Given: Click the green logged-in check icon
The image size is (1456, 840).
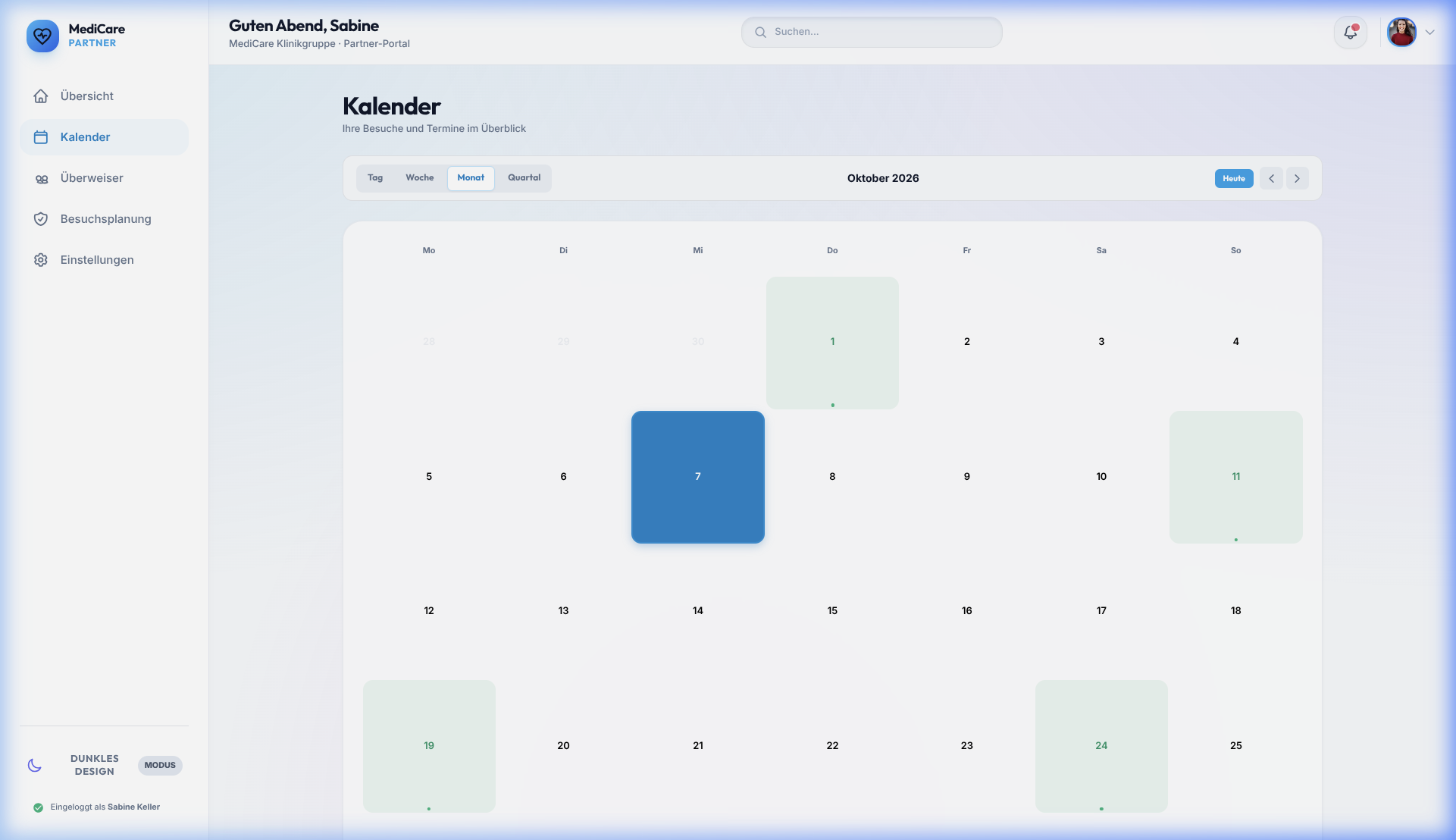Looking at the screenshot, I should coord(38,807).
